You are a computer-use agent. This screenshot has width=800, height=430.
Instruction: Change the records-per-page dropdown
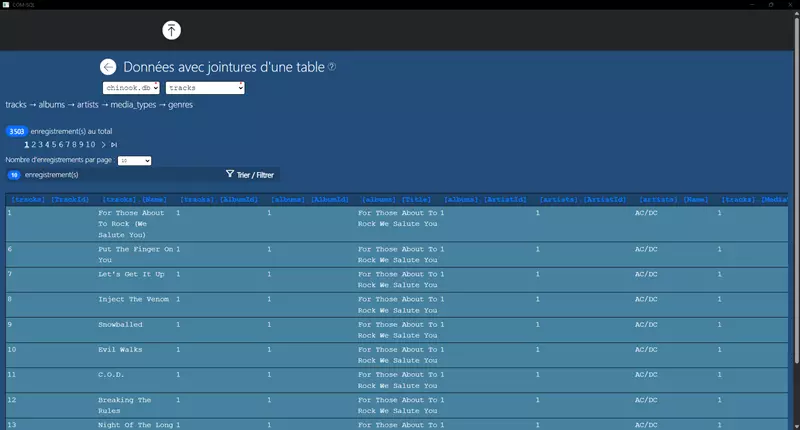click(x=134, y=161)
